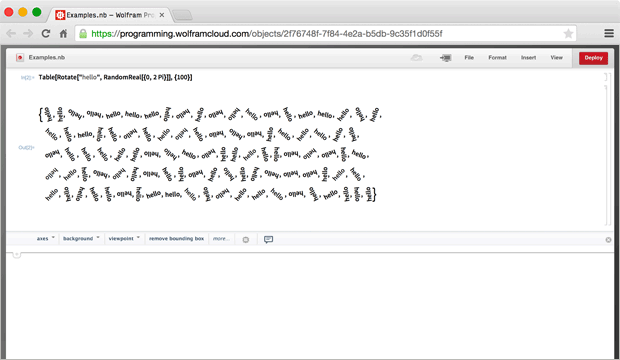Viewport: 620px width, 360px height.
Task: Select the Examples.nb browser tab
Action: [x=110, y=15]
